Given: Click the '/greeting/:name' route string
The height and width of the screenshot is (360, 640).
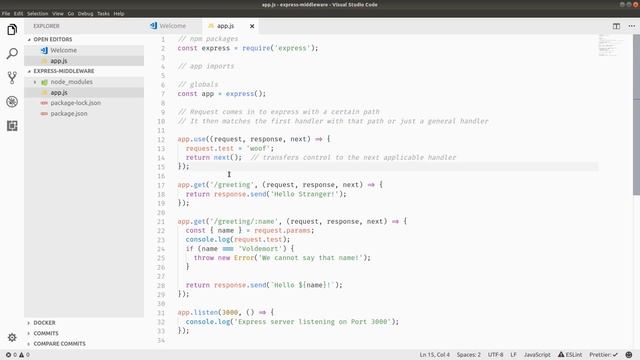Looking at the screenshot, I should click(244, 221).
